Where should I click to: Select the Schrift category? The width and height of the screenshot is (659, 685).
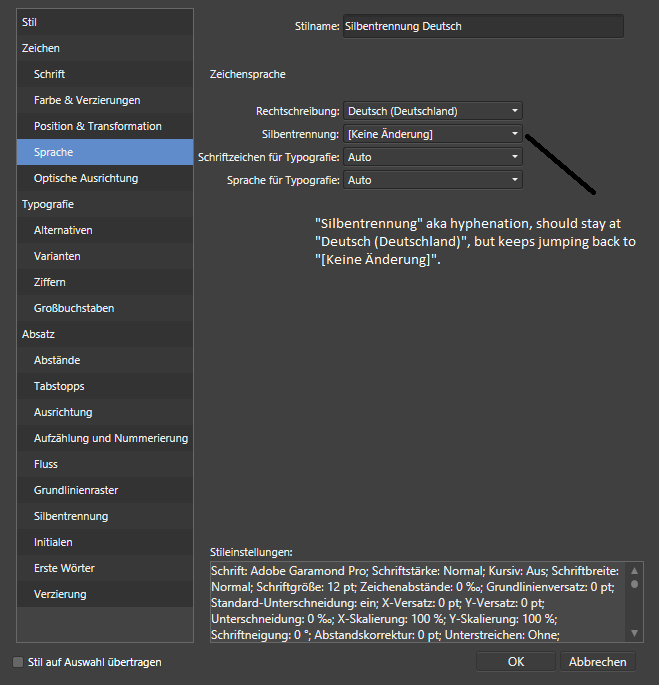(105, 74)
